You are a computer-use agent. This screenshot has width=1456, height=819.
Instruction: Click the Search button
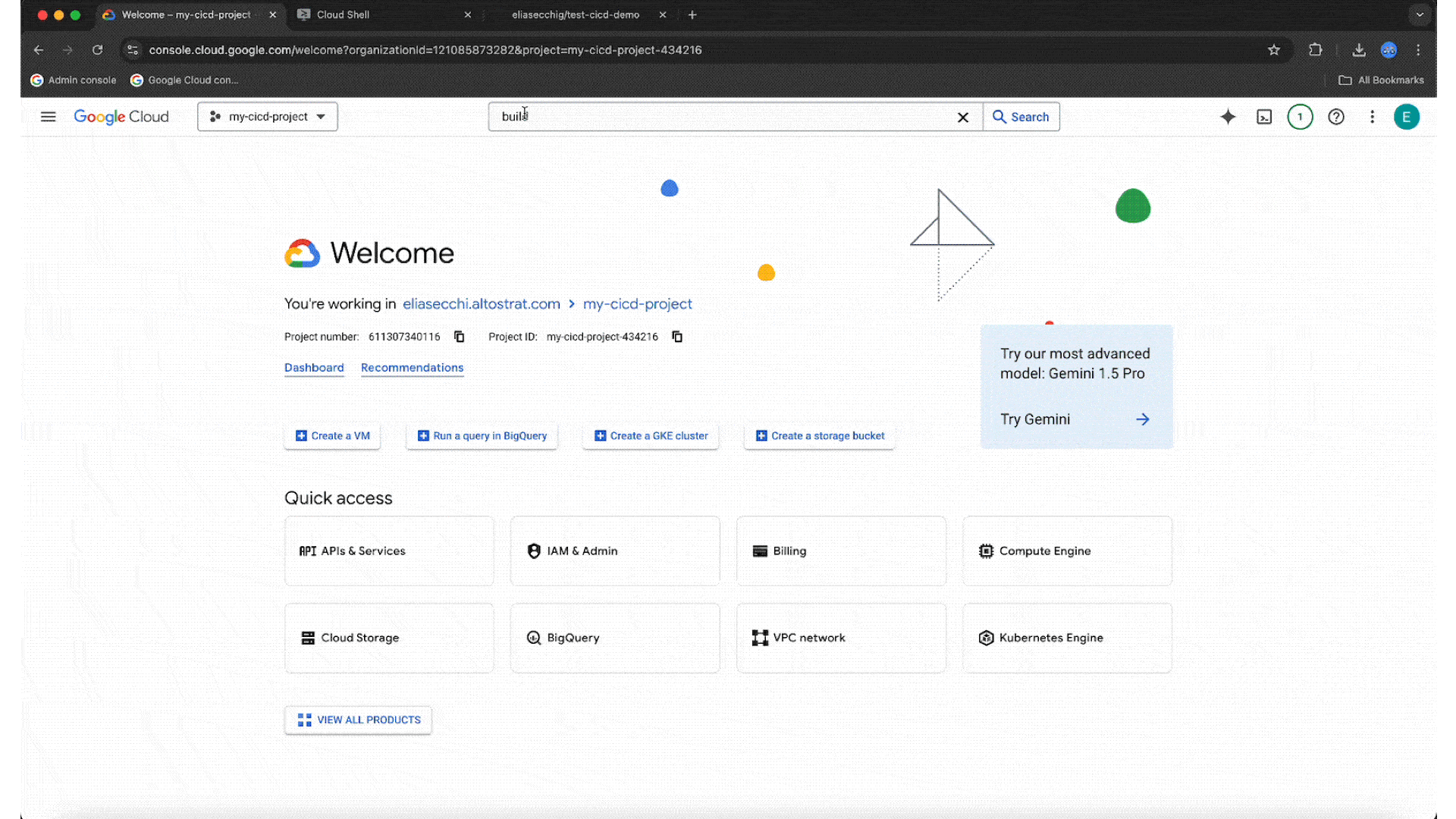pos(1021,117)
